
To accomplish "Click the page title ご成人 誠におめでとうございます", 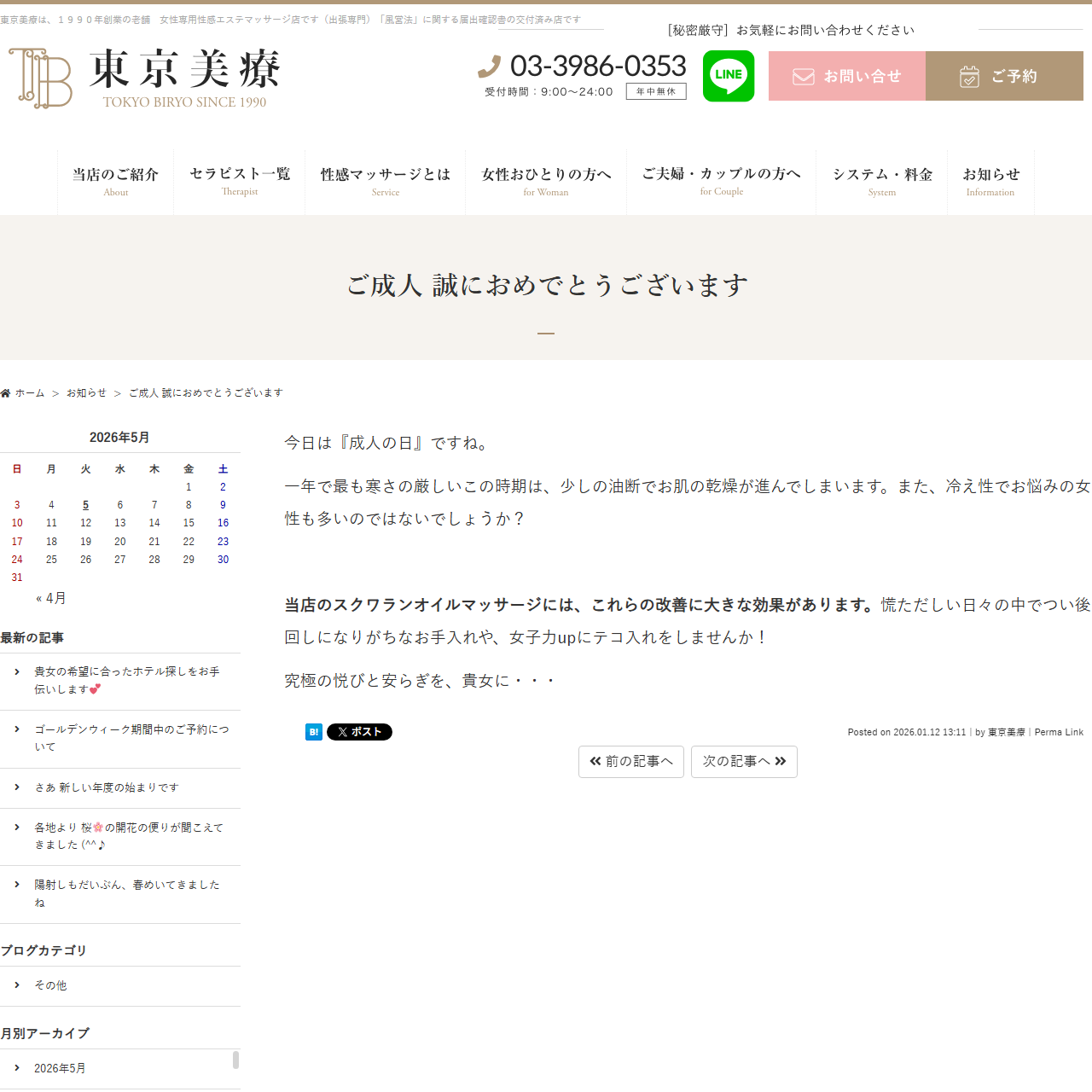I will 547,285.
